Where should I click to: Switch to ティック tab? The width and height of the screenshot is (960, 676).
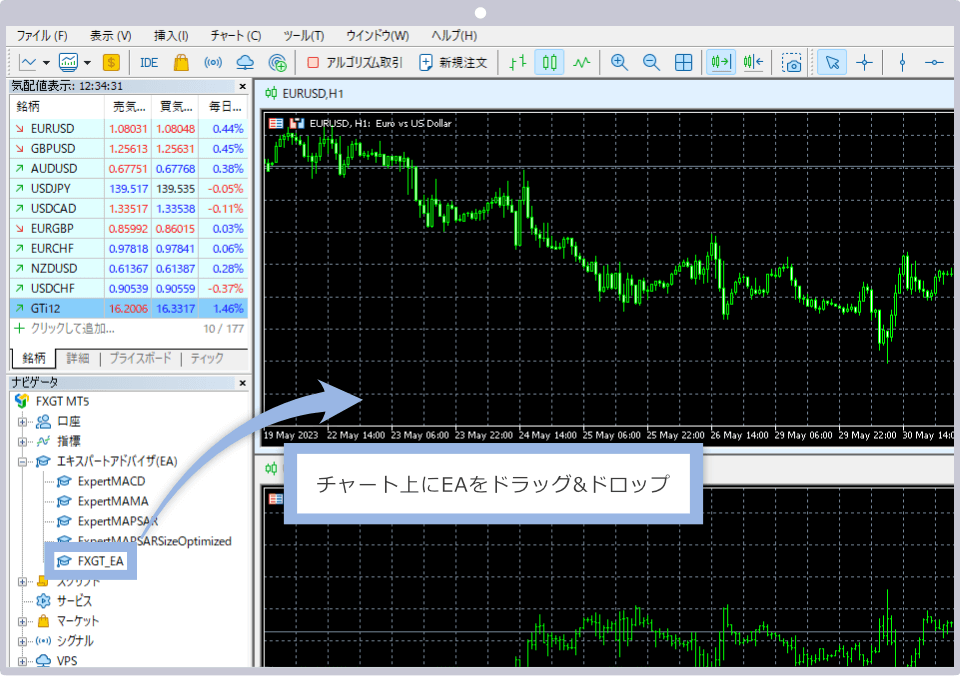(x=206, y=358)
